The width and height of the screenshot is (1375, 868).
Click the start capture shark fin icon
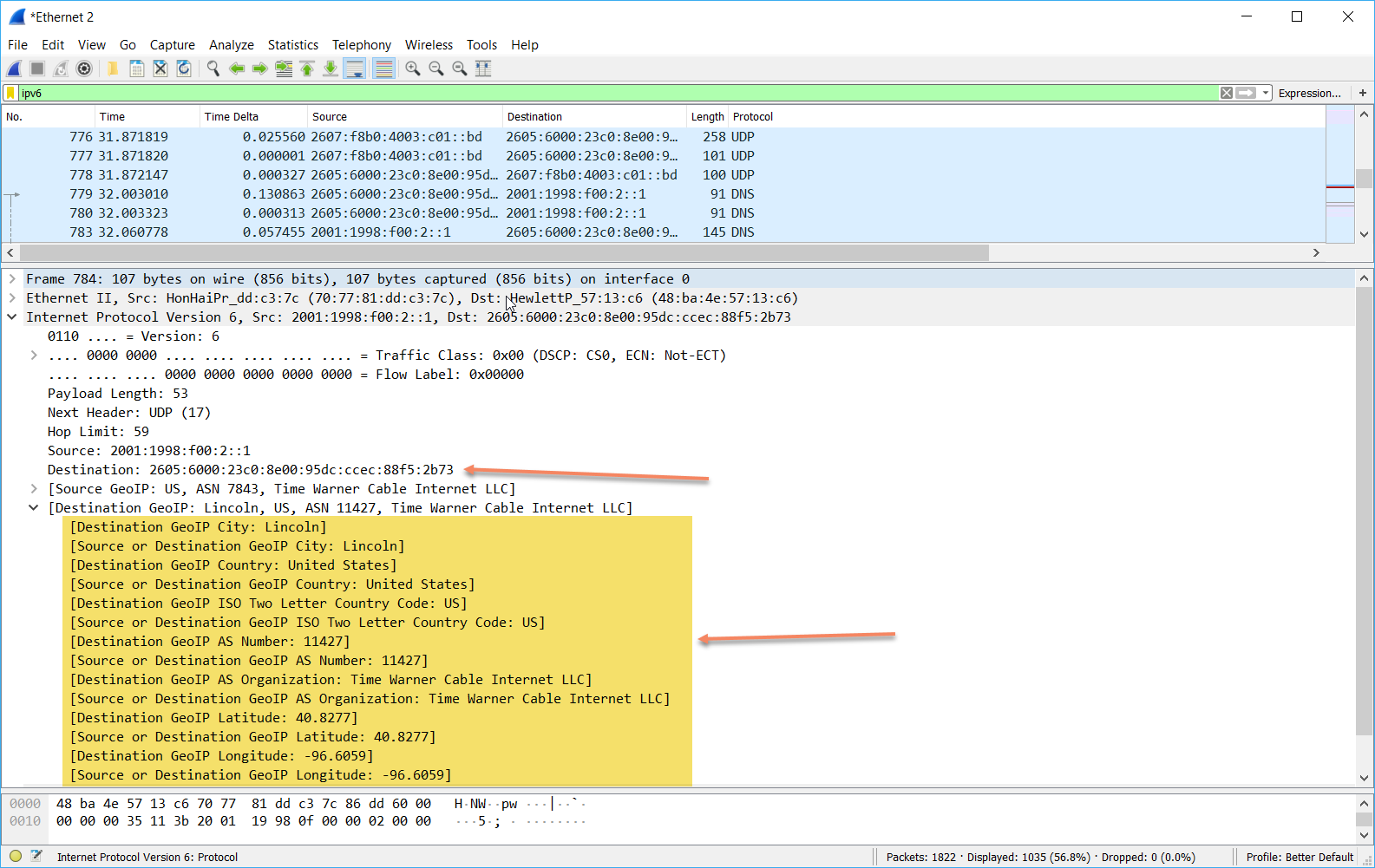coord(14,69)
